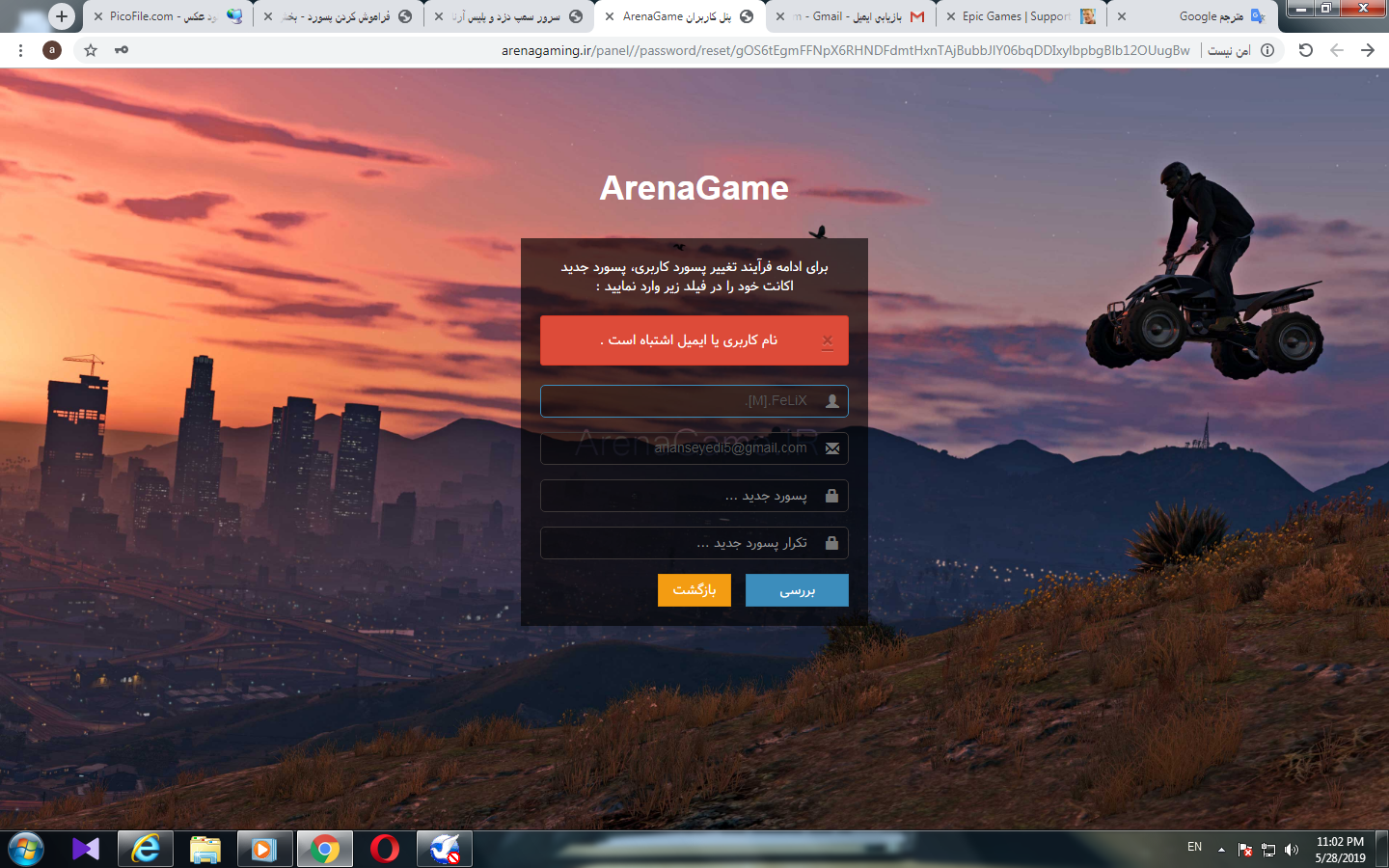The height and width of the screenshot is (868, 1389).
Task: Open the media player taskbar icon
Action: point(265,850)
